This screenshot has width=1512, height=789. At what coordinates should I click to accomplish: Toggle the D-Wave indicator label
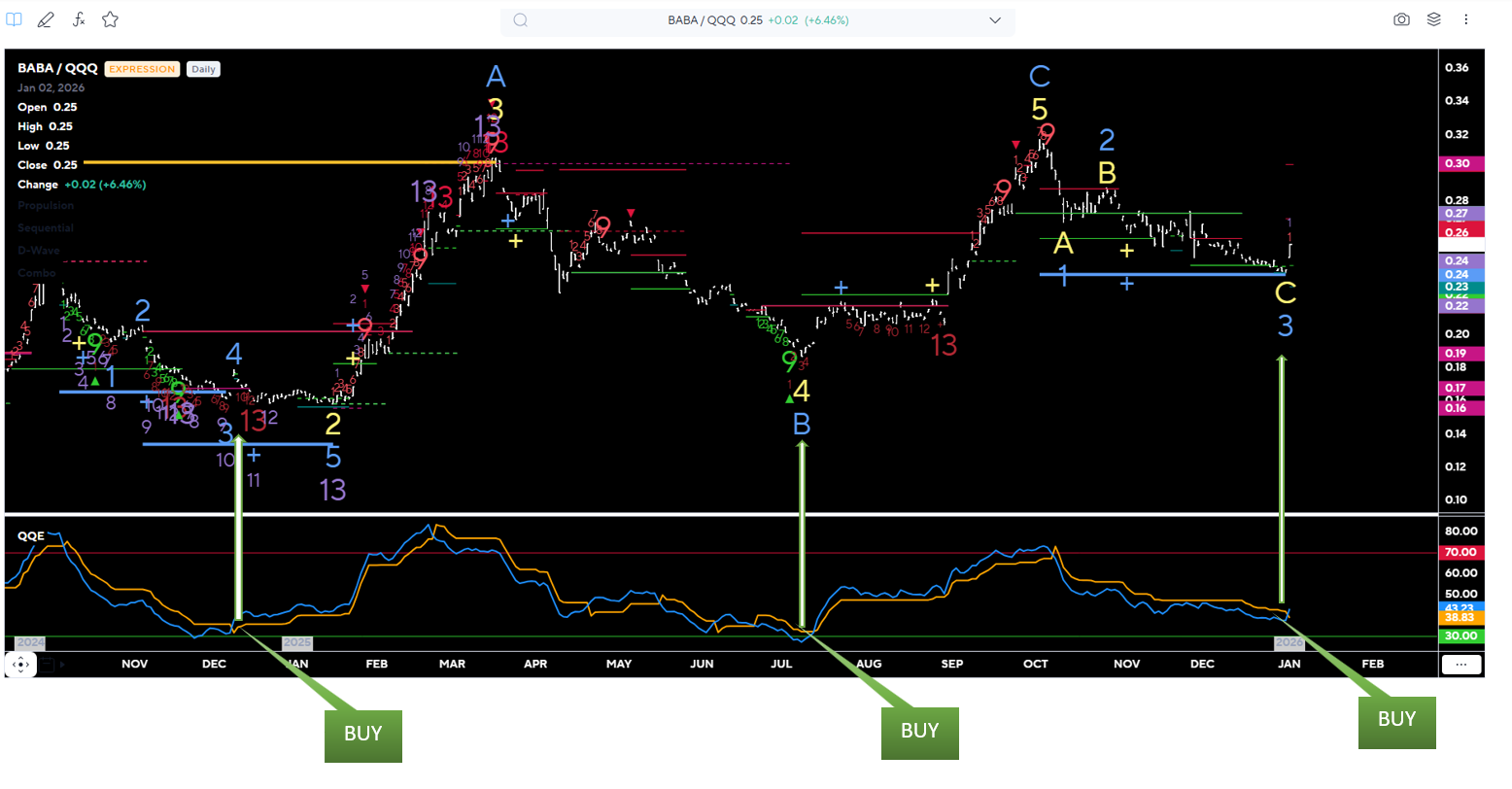39,251
